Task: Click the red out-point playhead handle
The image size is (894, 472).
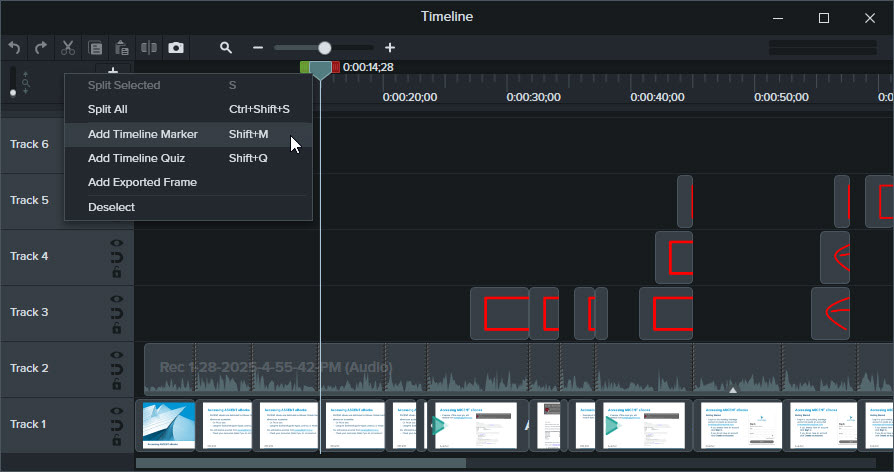Action: click(336, 67)
